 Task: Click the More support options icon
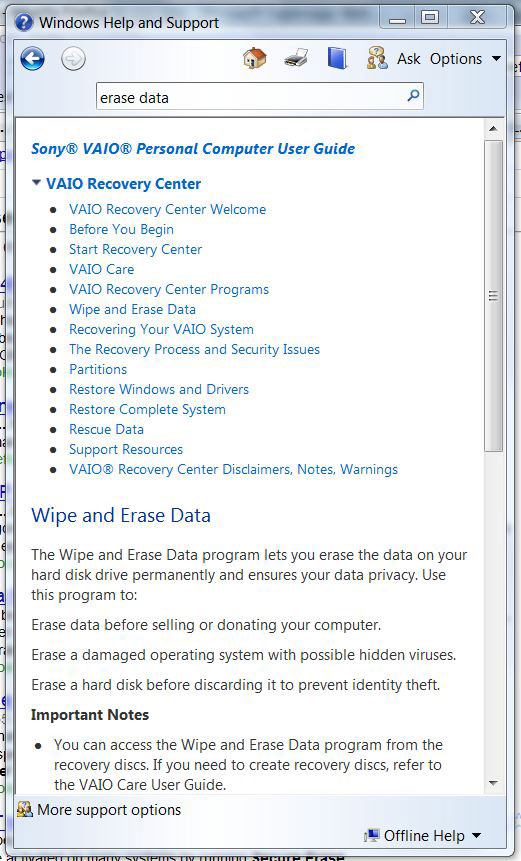tap(24, 809)
